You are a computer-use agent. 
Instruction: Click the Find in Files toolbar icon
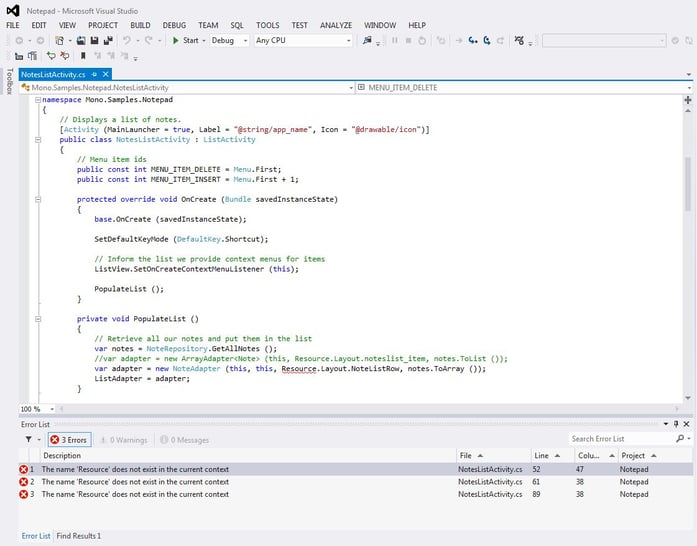367,40
